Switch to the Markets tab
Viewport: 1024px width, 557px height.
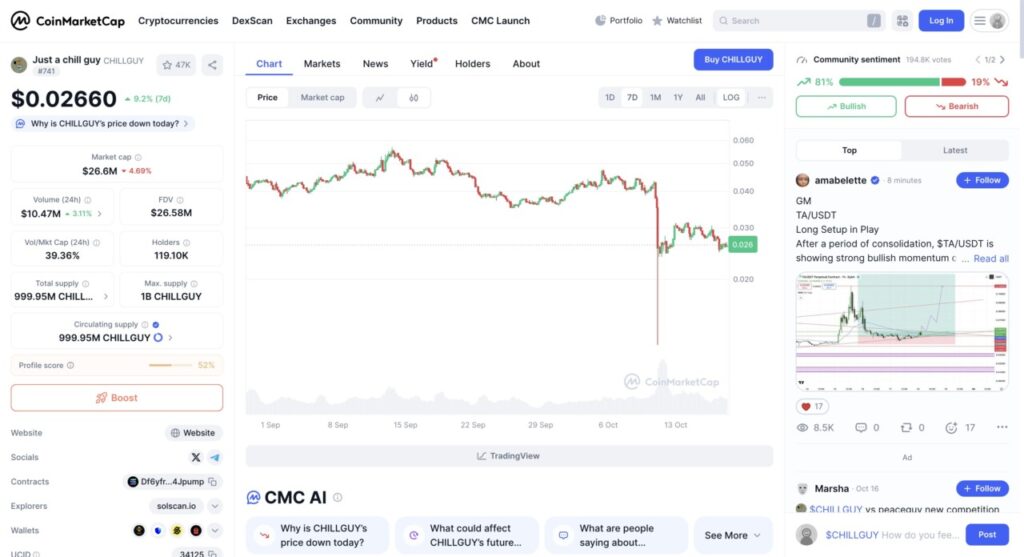(x=322, y=64)
